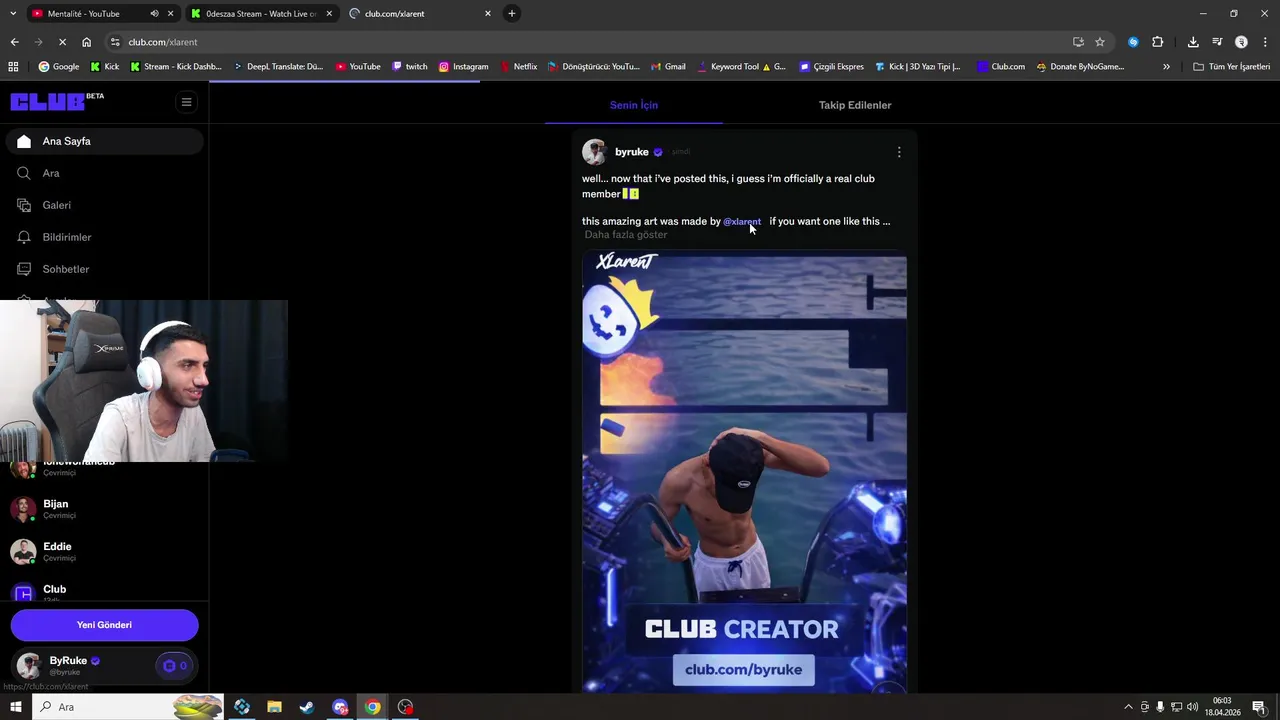Open File Explorer from the taskbar

tap(274, 707)
